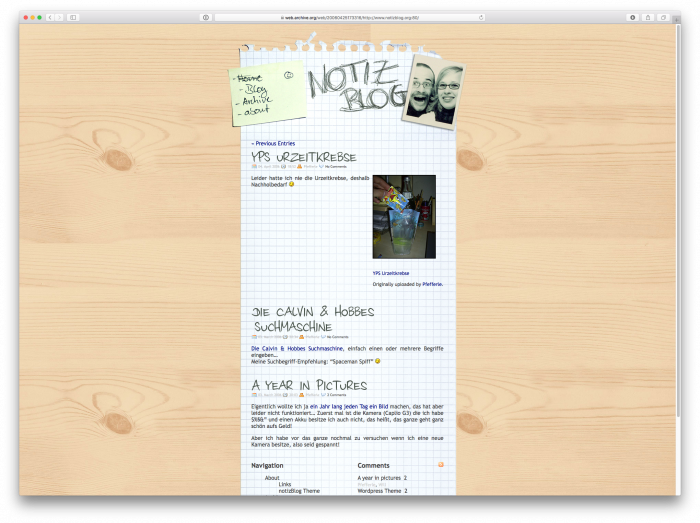Click the Safari back arrow button
700x523 pixels.
click(49, 17)
